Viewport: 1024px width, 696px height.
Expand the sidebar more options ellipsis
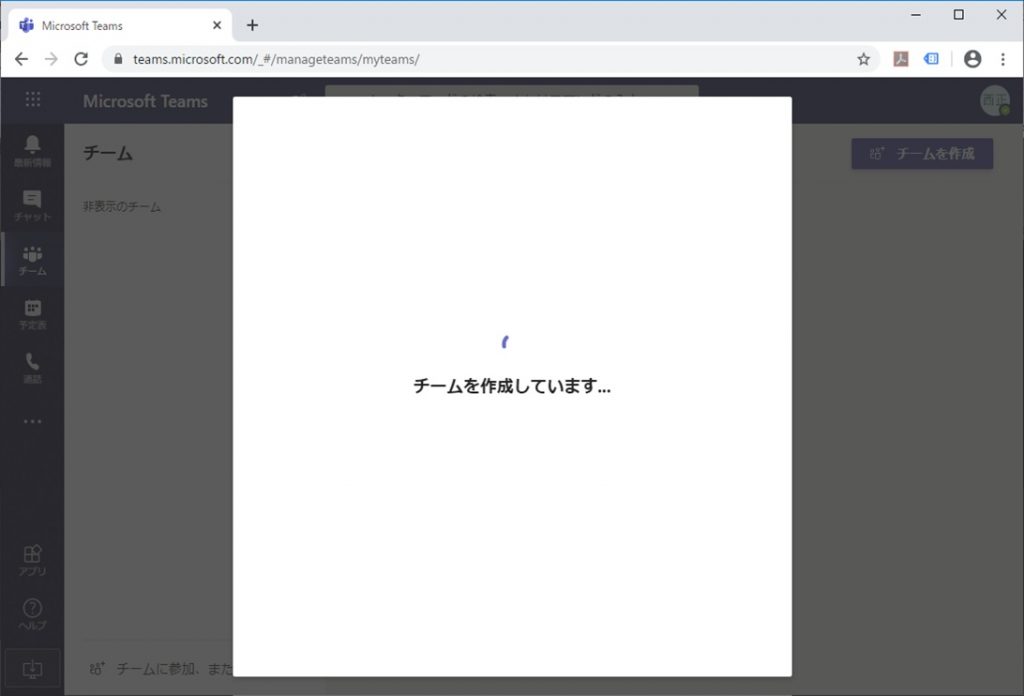tap(32, 421)
